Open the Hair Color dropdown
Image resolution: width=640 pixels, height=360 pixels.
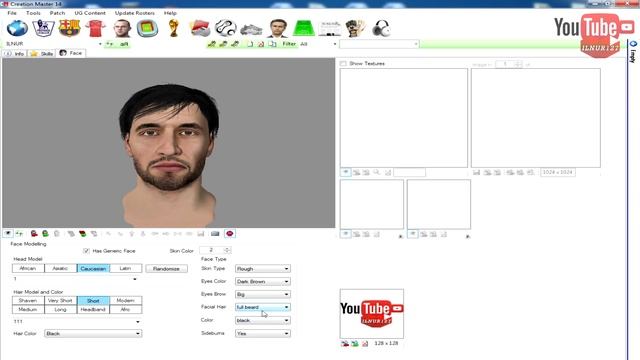point(93,333)
